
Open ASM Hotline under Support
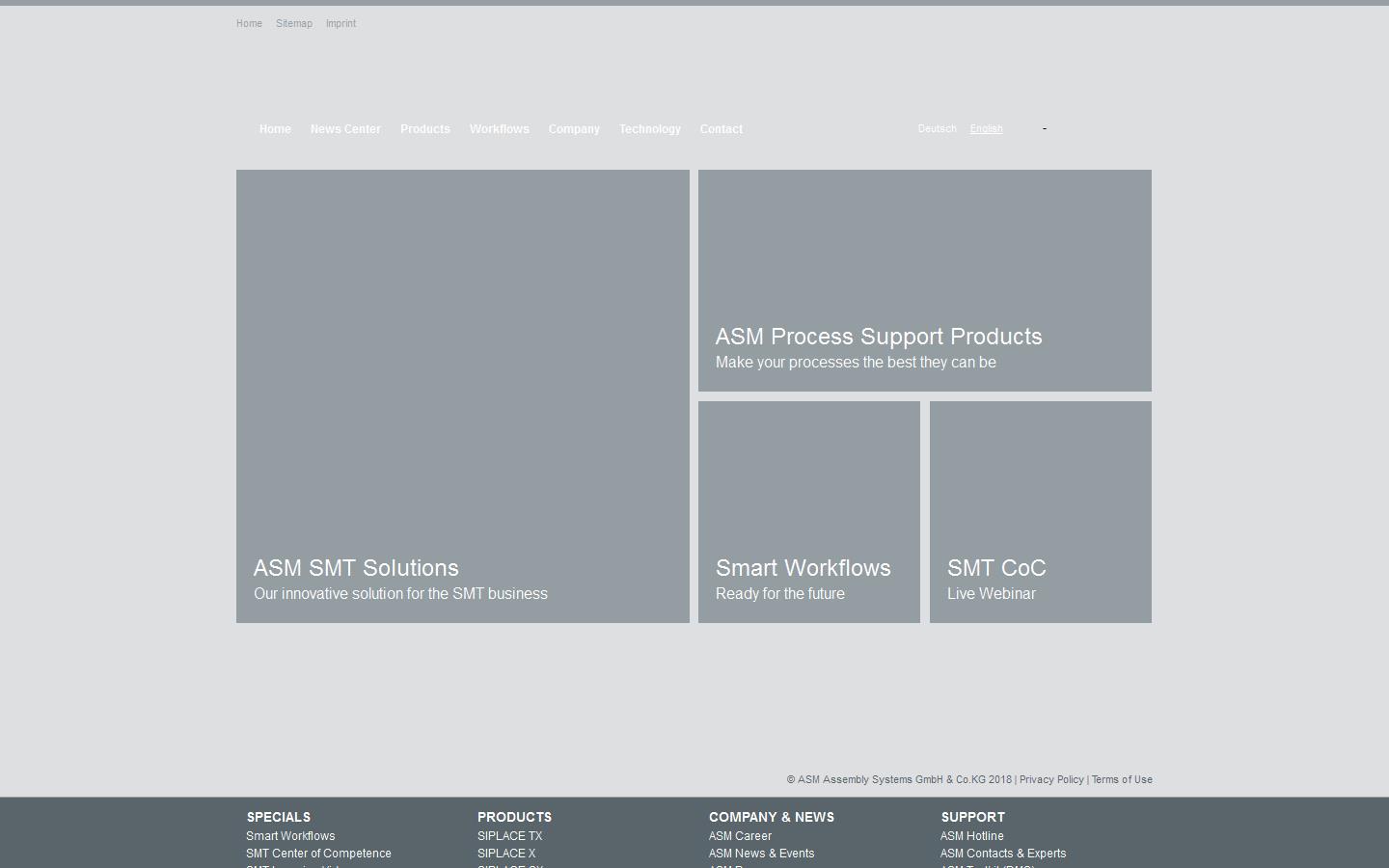(x=971, y=836)
